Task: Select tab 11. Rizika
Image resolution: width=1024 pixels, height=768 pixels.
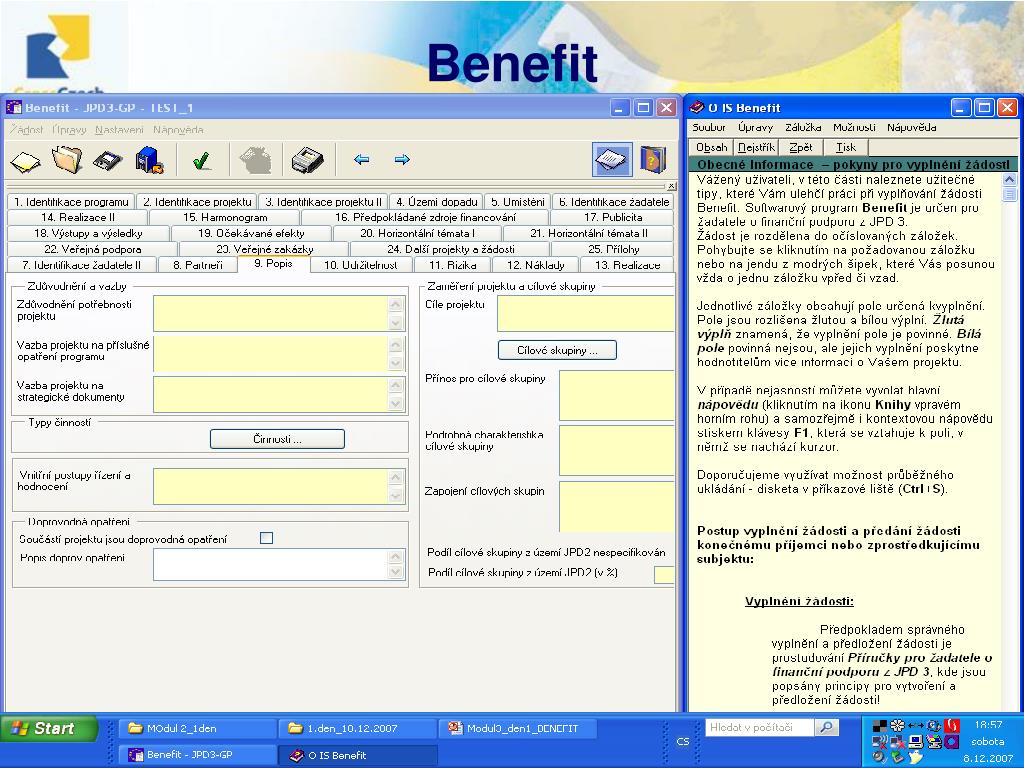Action: 453,265
